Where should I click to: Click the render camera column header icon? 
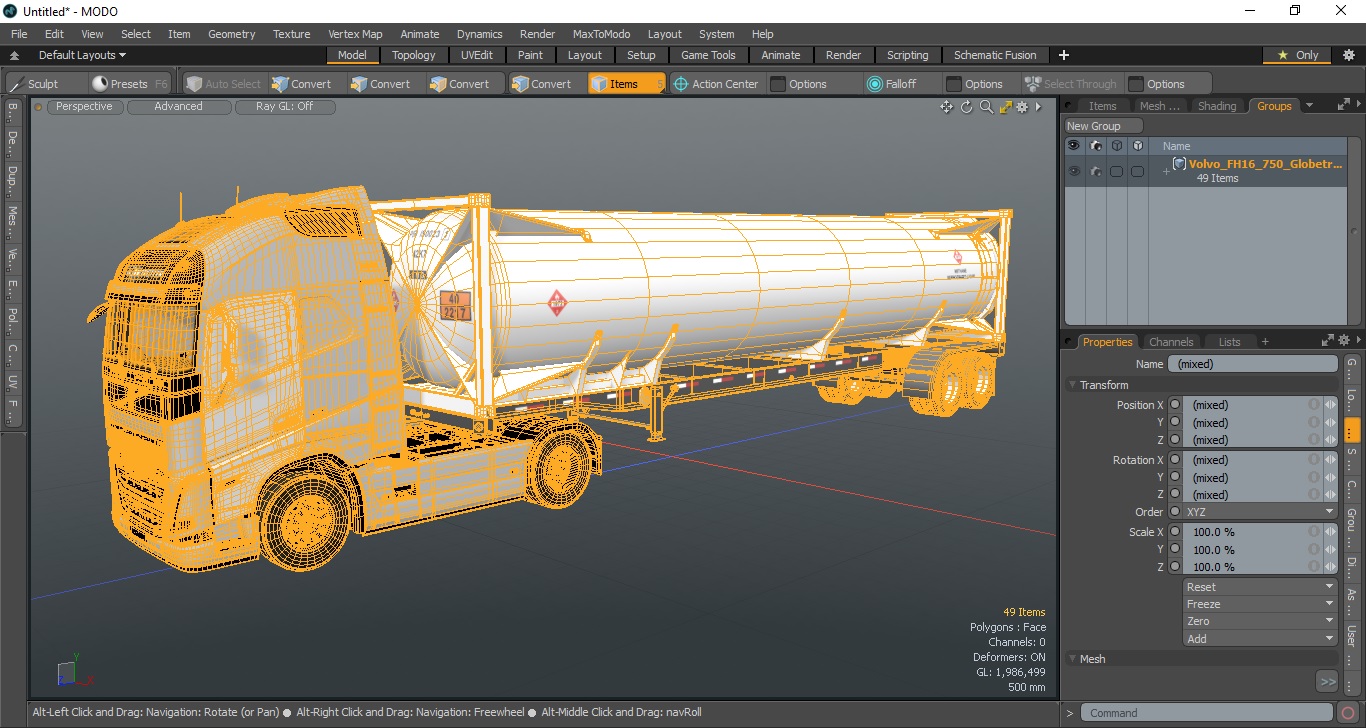pyautogui.click(x=1096, y=146)
